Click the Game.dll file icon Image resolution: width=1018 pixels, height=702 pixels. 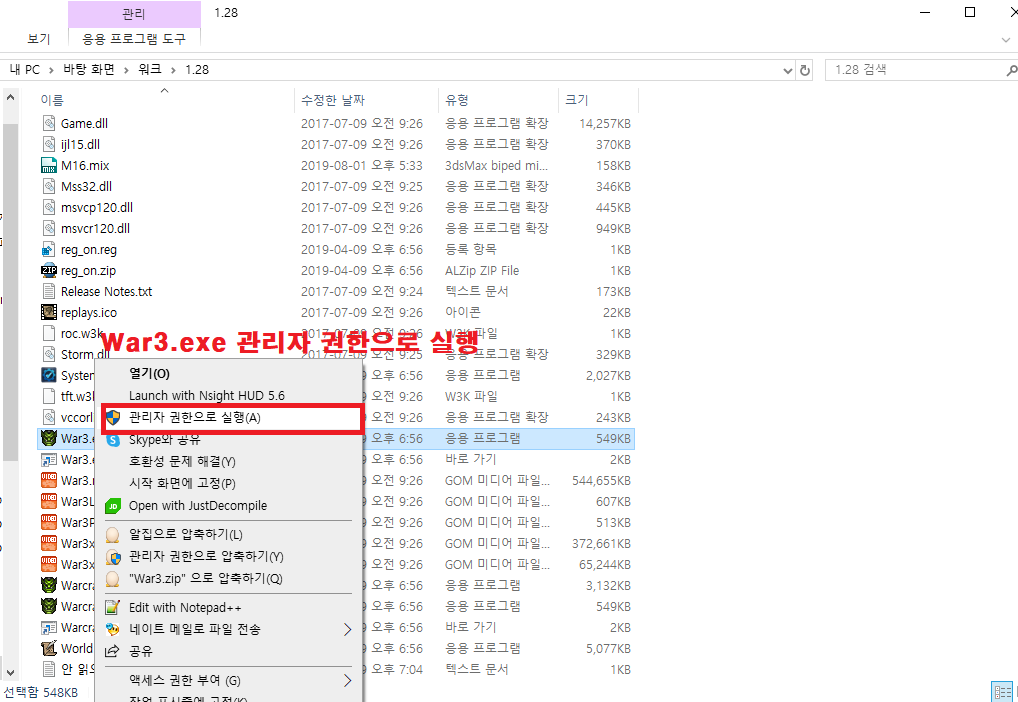pos(49,123)
